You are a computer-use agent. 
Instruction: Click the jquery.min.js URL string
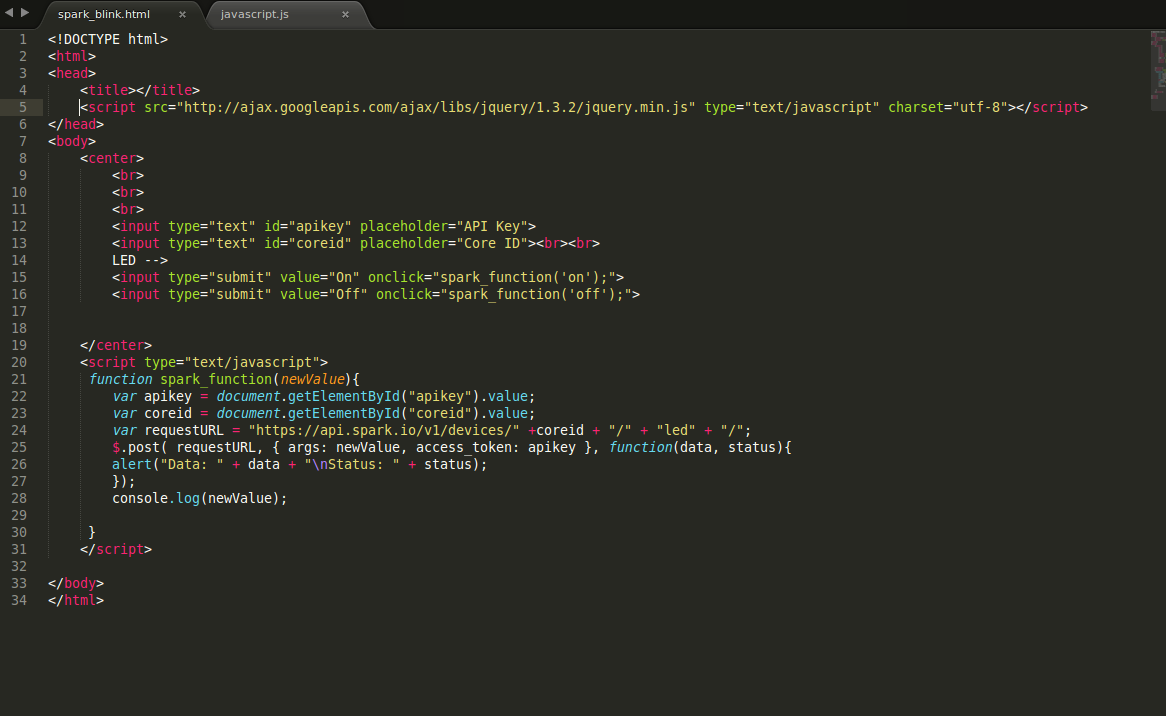tap(436, 107)
